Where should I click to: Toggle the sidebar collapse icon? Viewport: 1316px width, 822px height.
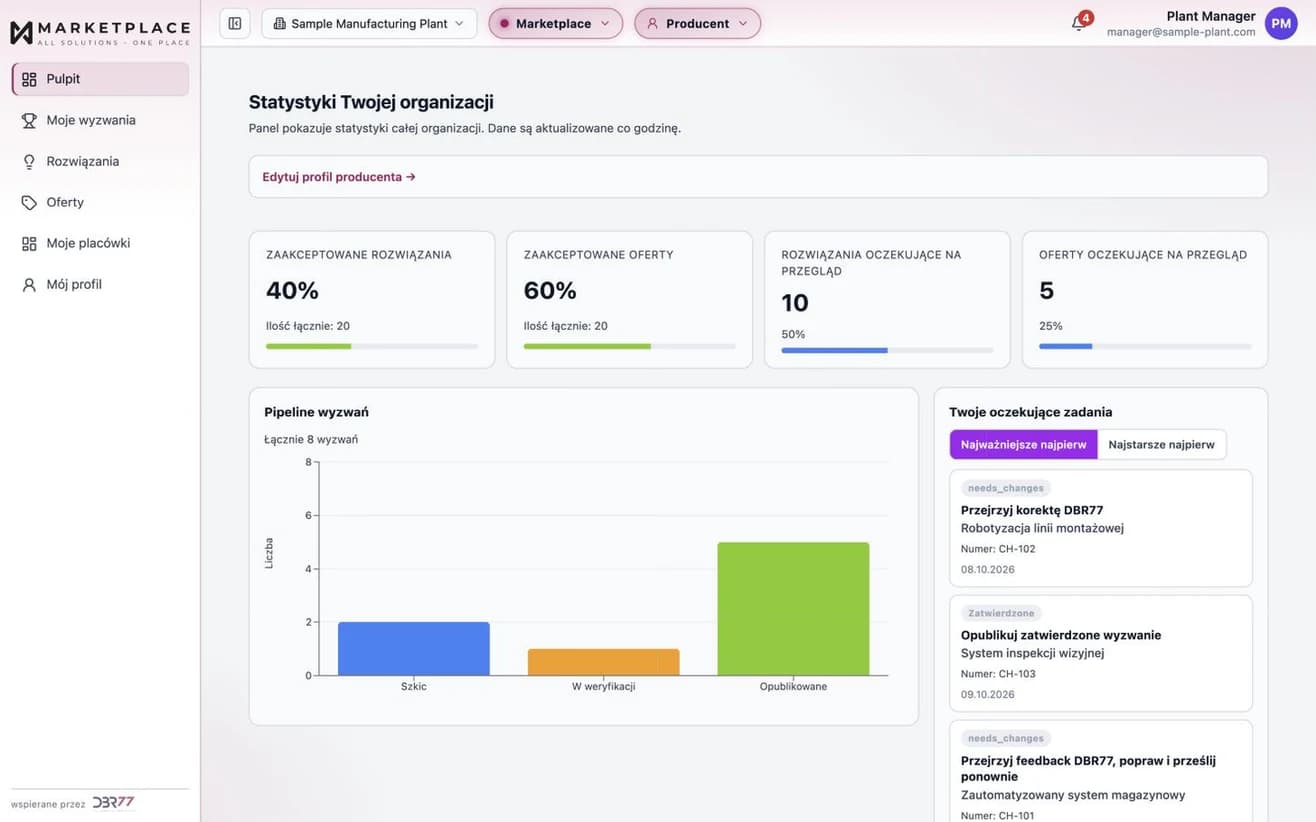click(235, 23)
